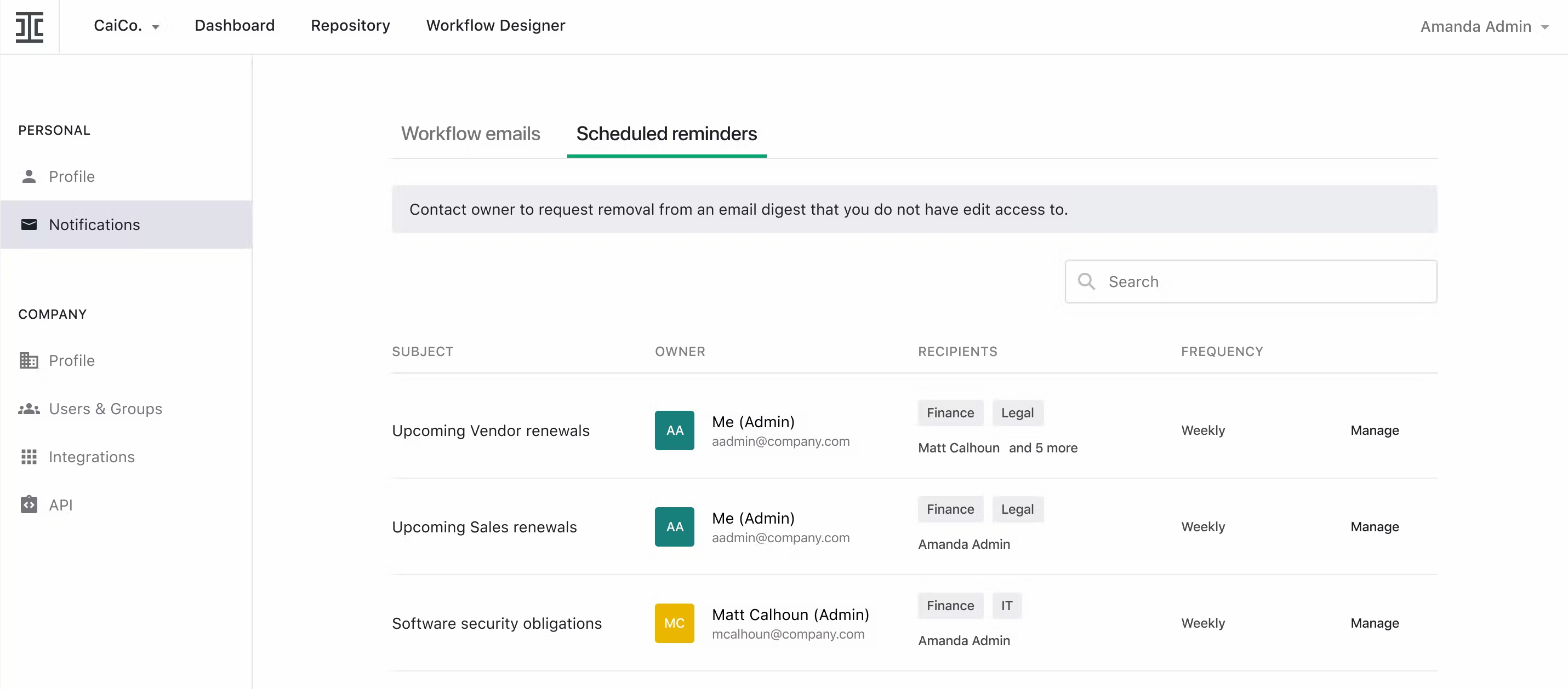
Task: Click the IT tag on Software security obligations
Action: tap(1007, 606)
